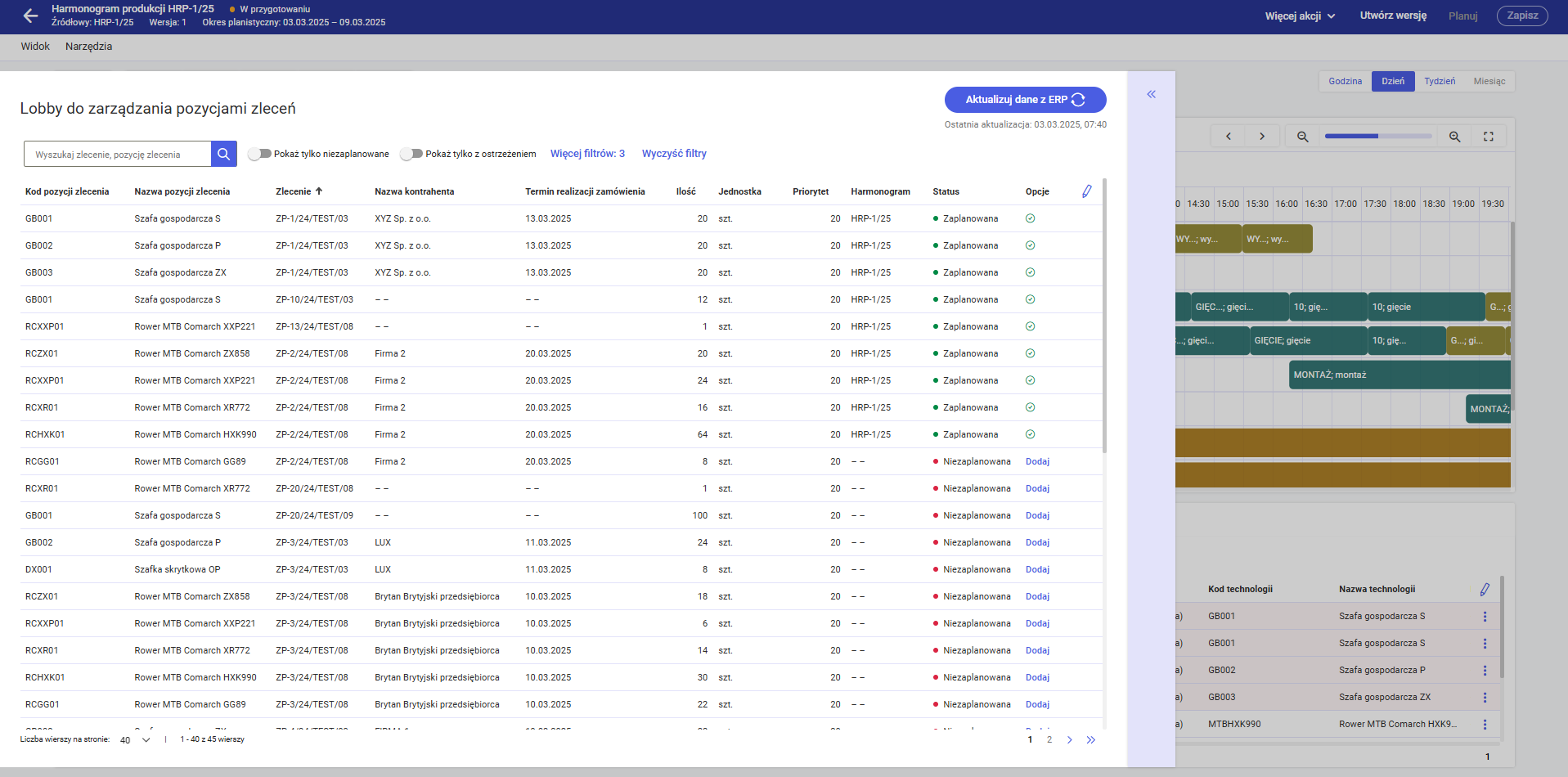Open options icon for GB001 ZP-1/24/TEST/03 row
The width and height of the screenshot is (1568, 777).
(1030, 218)
